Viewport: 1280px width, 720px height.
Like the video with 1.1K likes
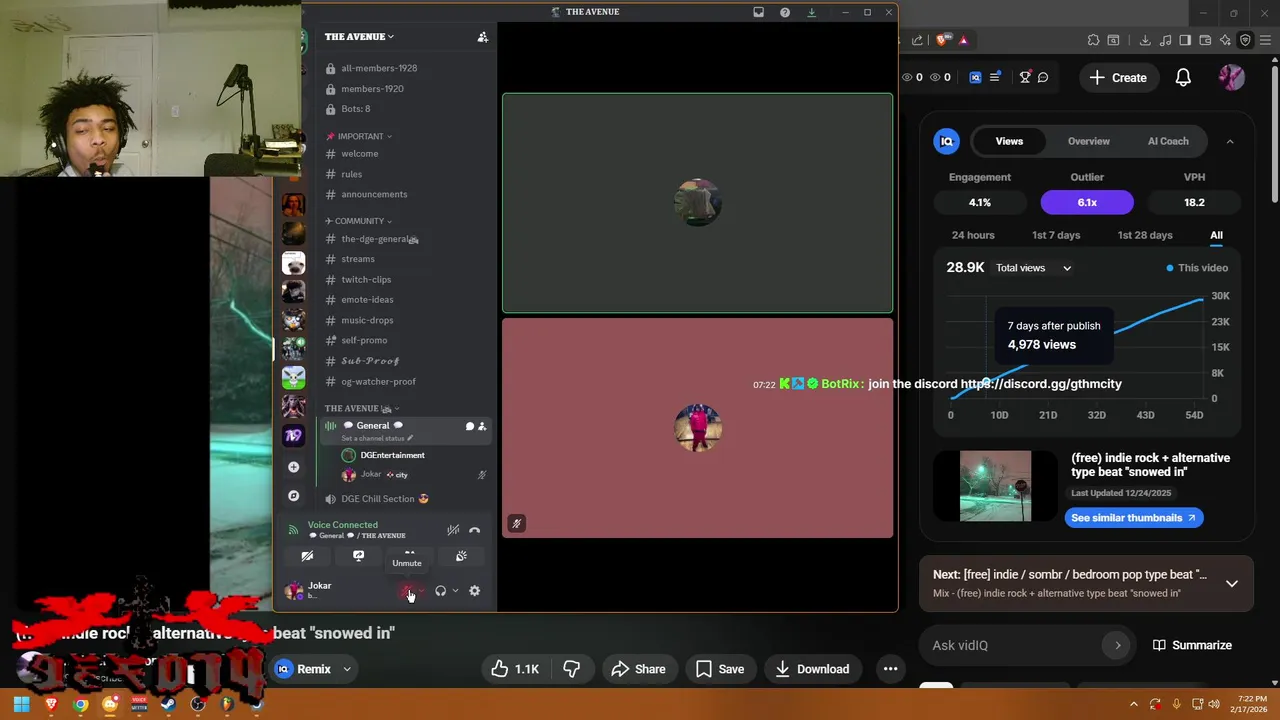click(515, 669)
